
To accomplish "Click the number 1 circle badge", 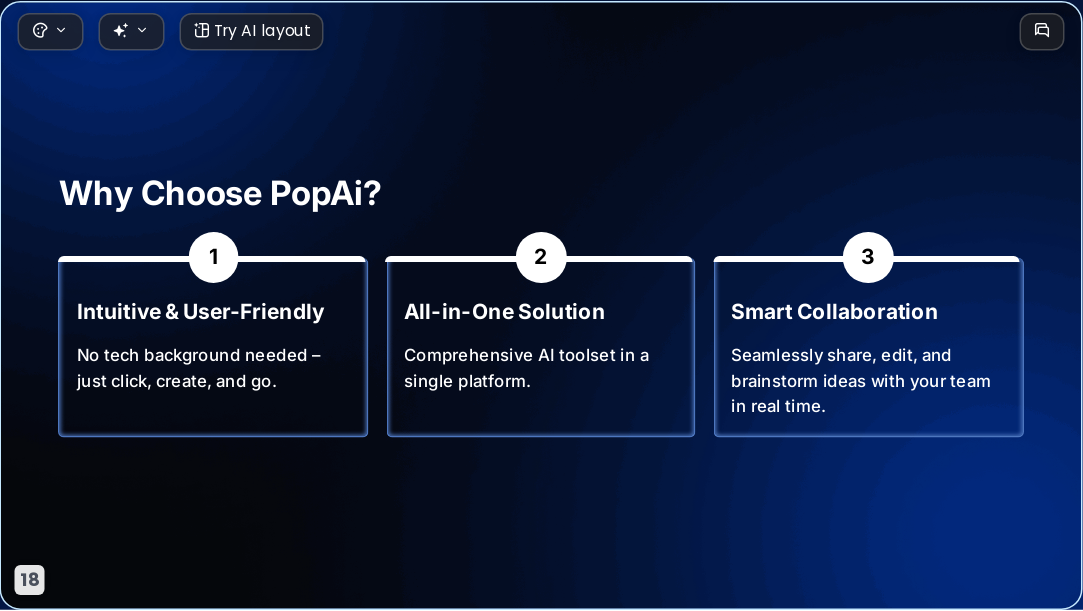I will [x=213, y=257].
